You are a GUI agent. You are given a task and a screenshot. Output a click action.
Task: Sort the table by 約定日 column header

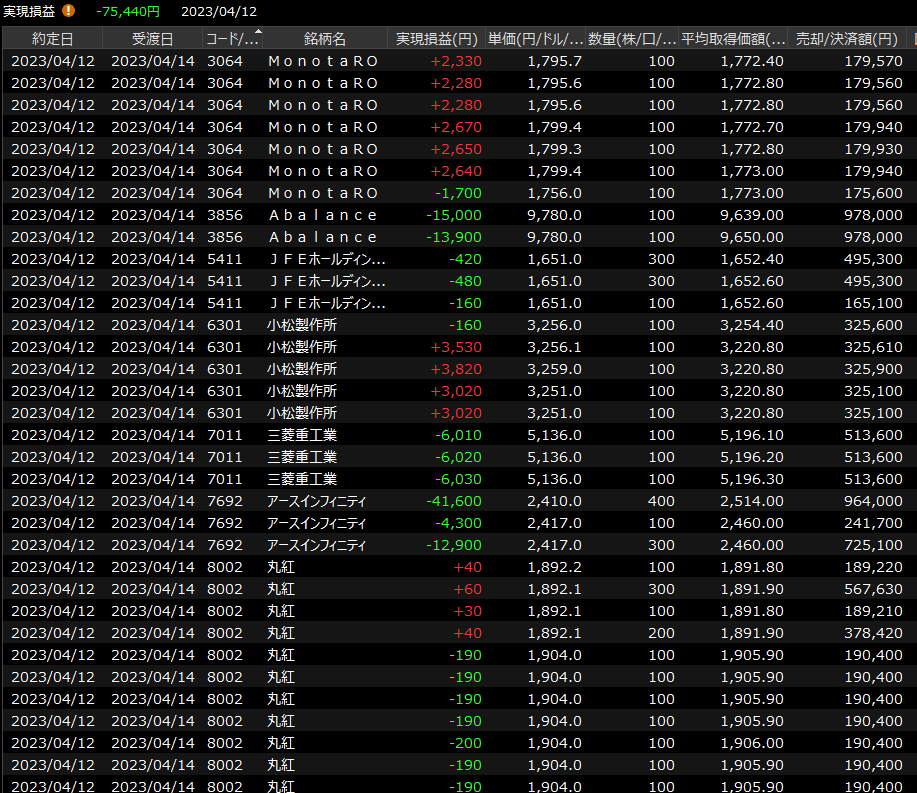tap(52, 39)
